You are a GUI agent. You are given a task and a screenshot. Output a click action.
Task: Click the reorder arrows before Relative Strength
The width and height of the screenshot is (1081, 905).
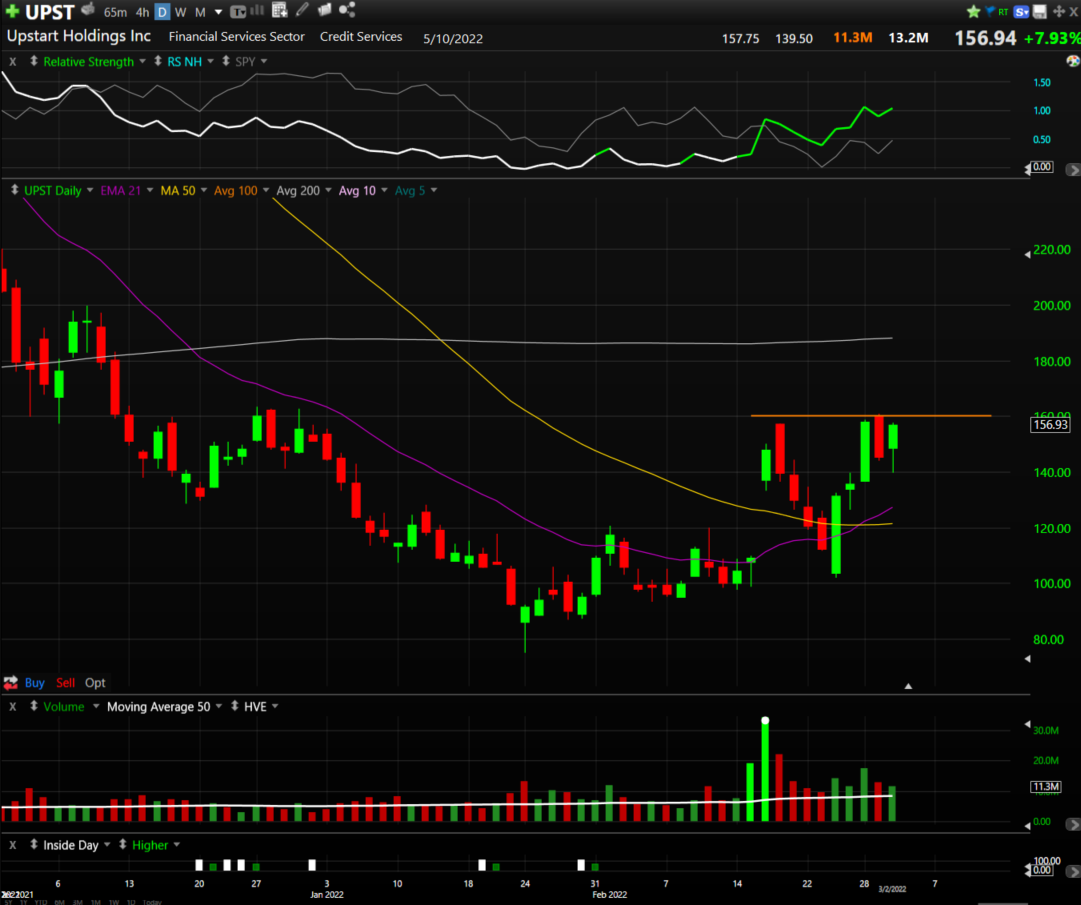point(34,61)
